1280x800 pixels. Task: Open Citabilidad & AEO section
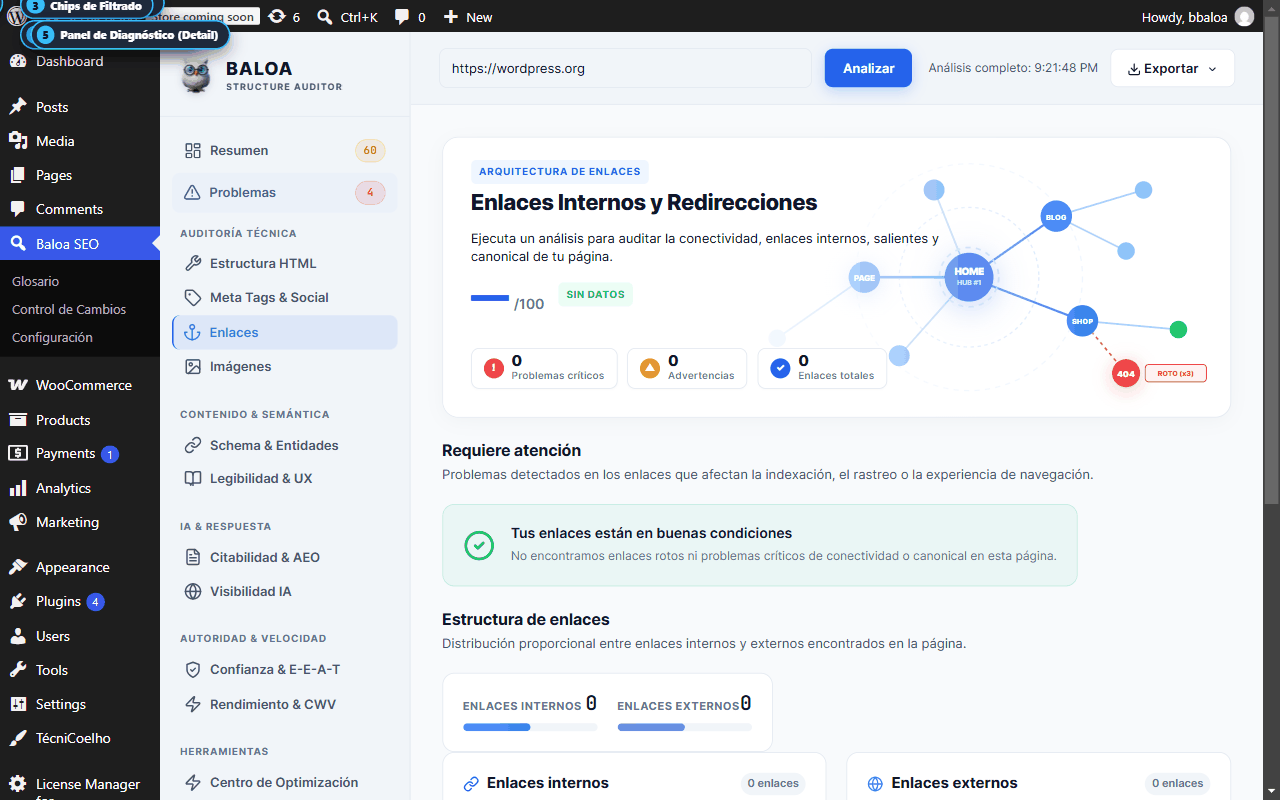pyautogui.click(x=284, y=557)
